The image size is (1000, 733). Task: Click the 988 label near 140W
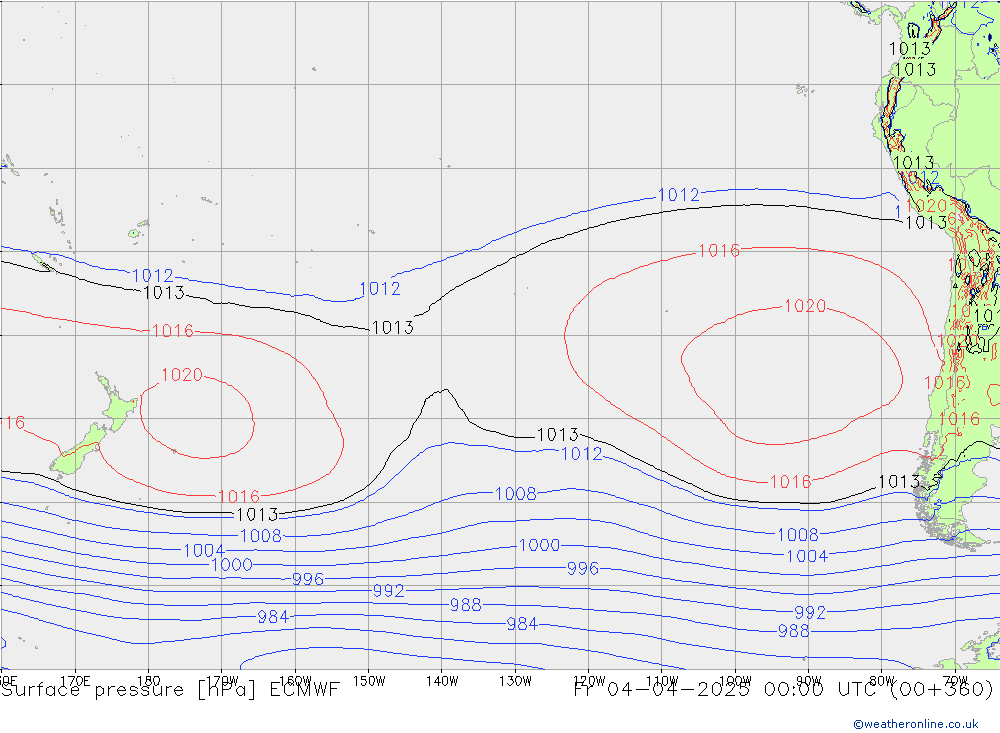(x=466, y=605)
